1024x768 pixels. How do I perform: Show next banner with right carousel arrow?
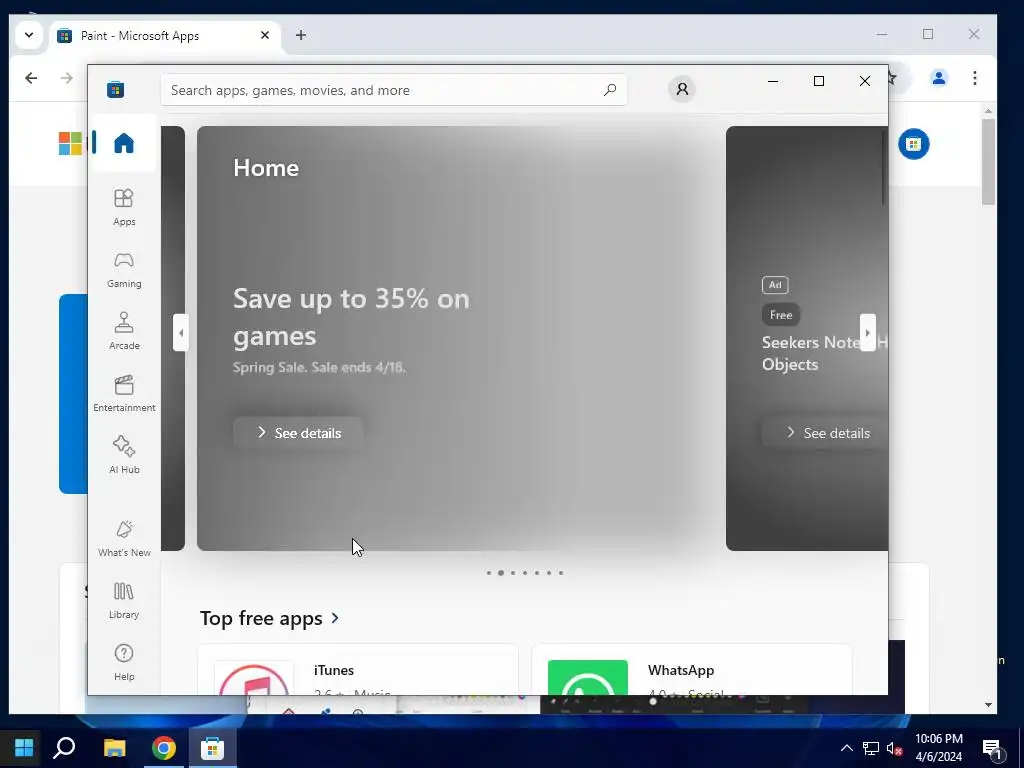(867, 332)
